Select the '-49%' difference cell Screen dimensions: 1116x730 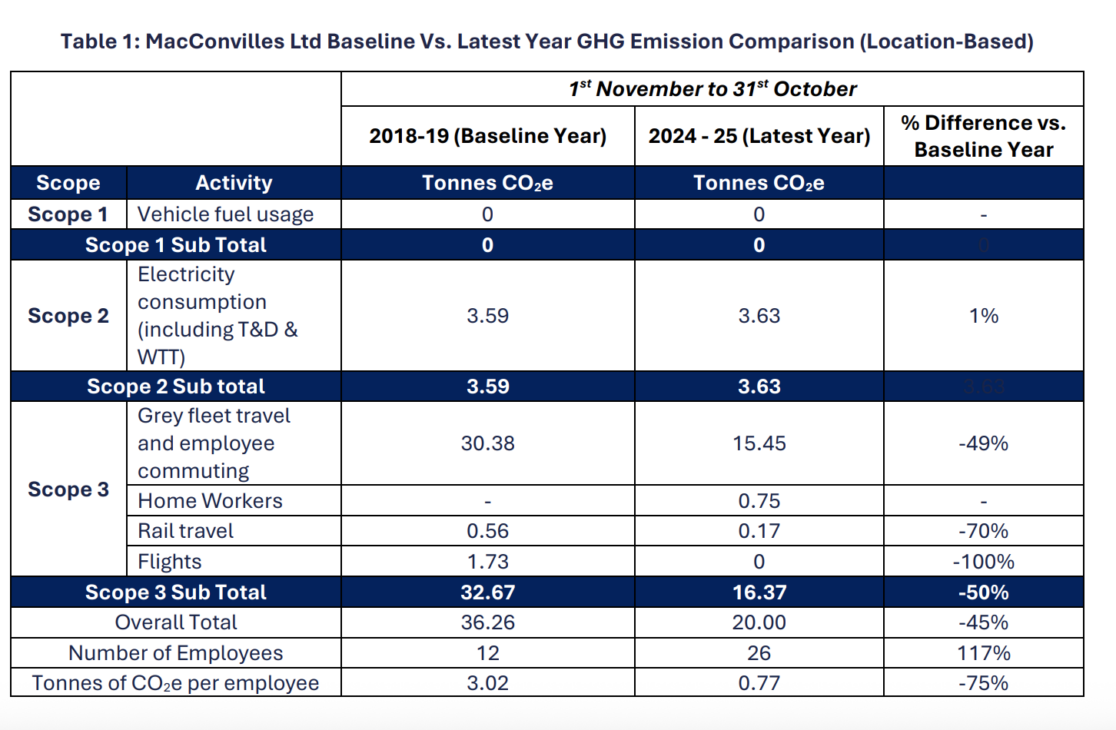pyautogui.click(x=984, y=443)
